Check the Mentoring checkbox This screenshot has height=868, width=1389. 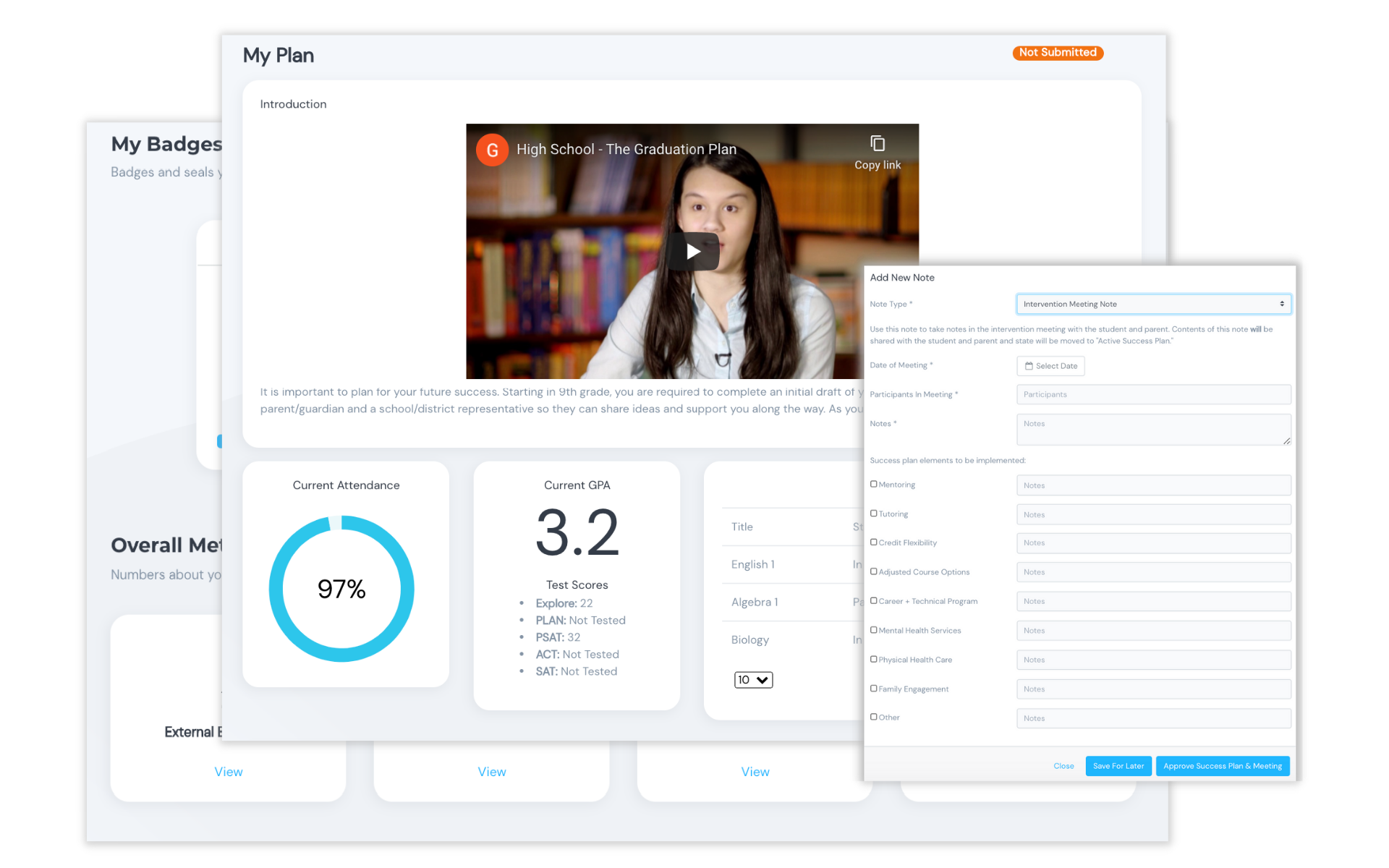coord(874,484)
